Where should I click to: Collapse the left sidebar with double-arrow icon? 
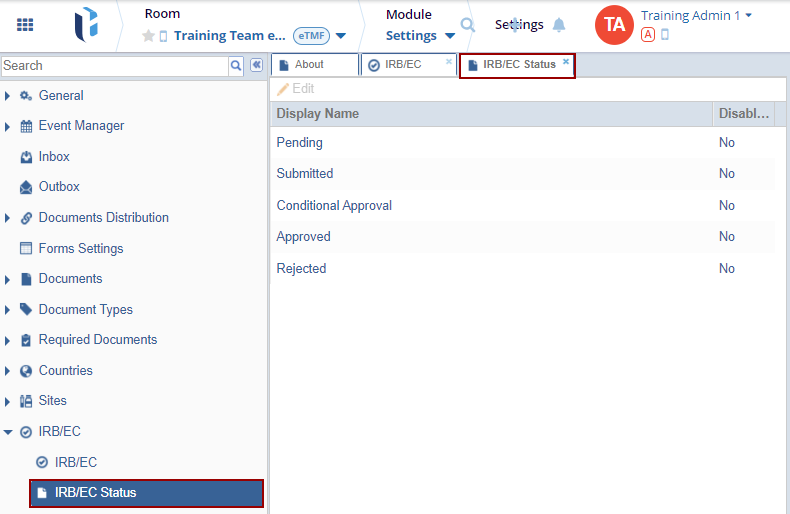pyautogui.click(x=256, y=65)
